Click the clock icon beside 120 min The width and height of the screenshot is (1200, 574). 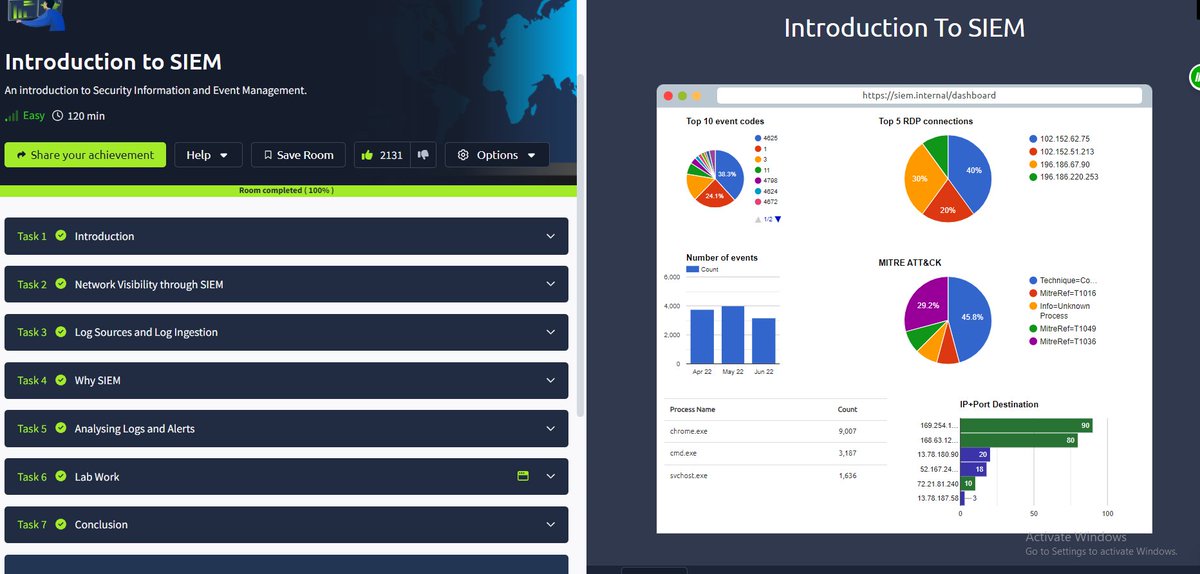click(57, 116)
